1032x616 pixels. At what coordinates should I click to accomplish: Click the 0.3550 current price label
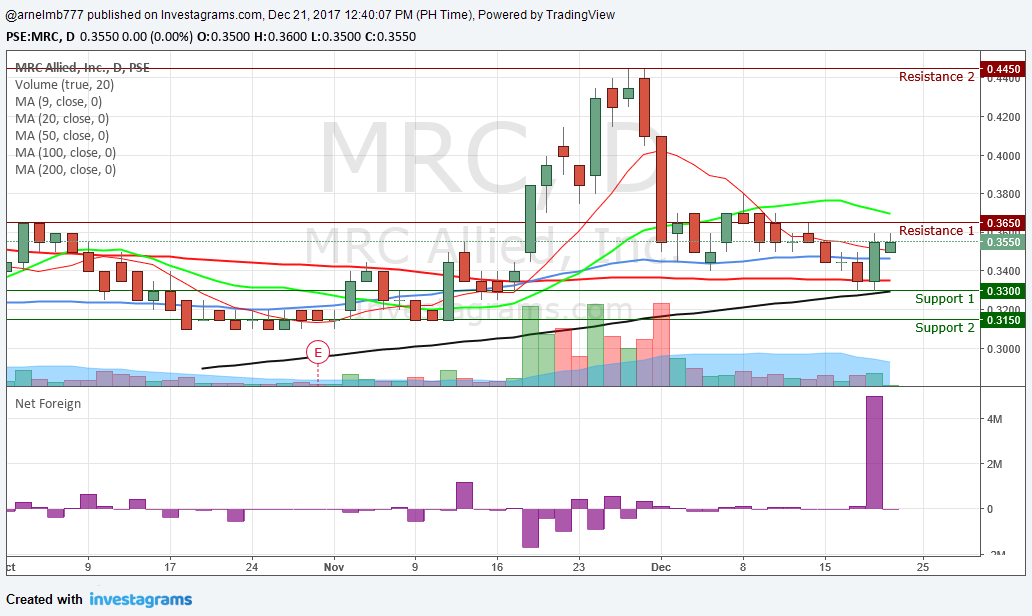(1003, 242)
